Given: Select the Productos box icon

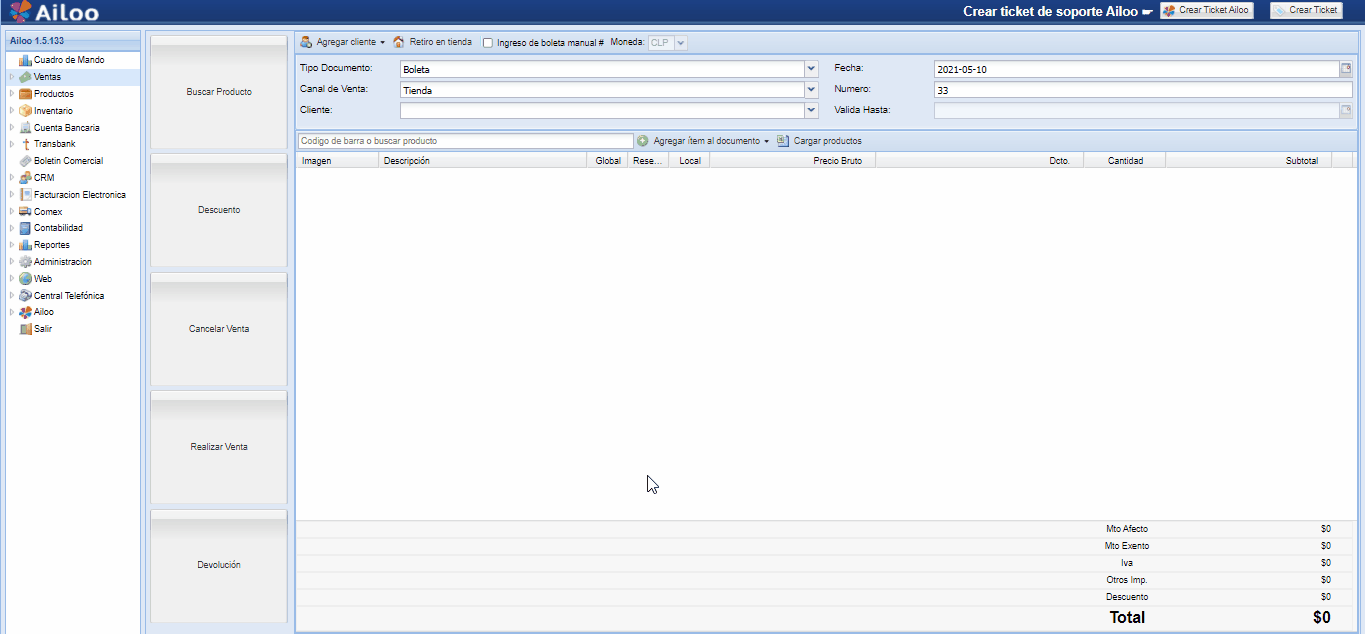Looking at the screenshot, I should tap(25, 94).
